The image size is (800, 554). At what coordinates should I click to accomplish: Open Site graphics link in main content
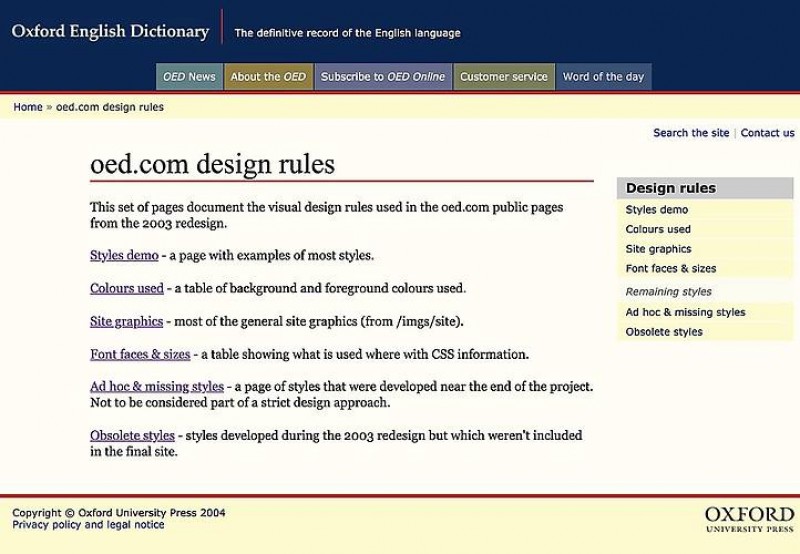[126, 321]
